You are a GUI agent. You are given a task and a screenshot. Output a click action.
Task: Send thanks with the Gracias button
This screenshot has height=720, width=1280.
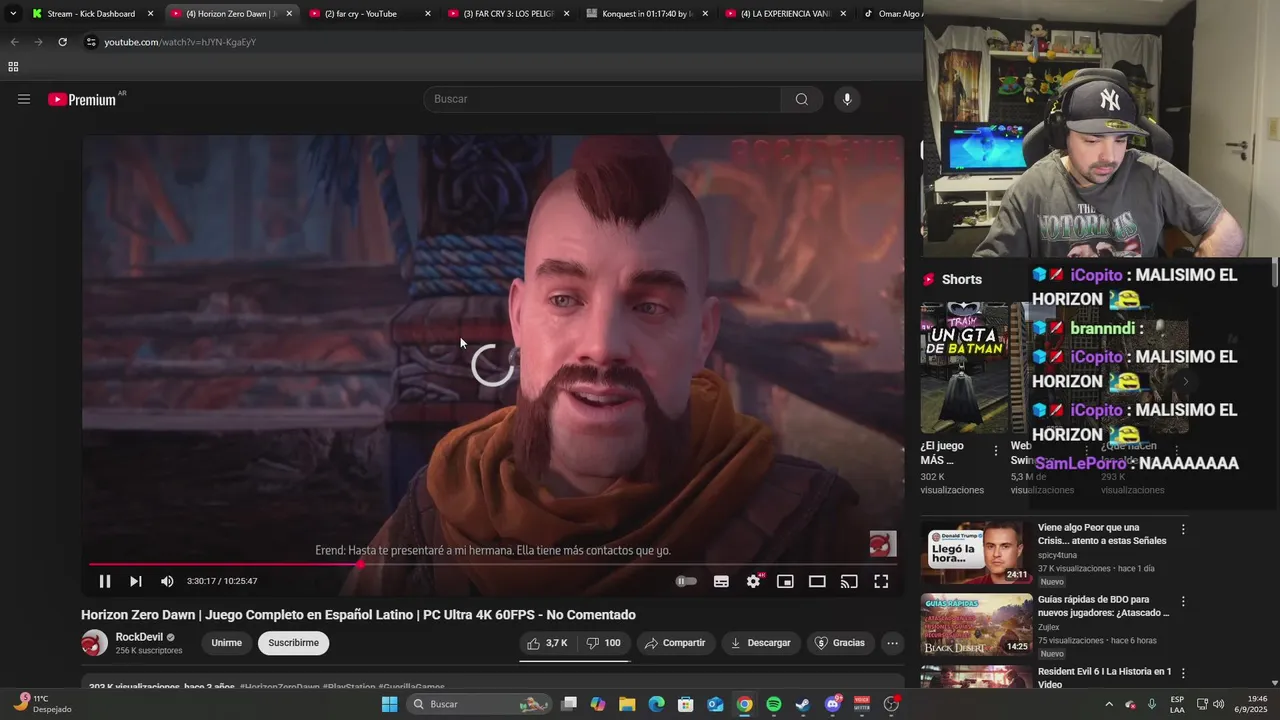[x=840, y=643]
